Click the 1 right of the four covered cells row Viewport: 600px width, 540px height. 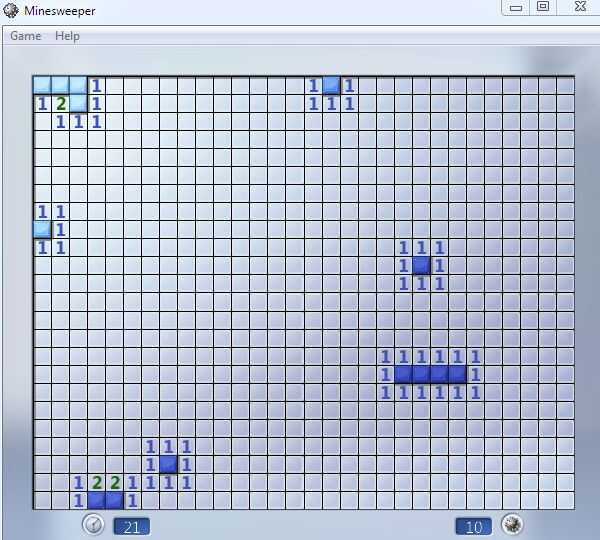click(x=476, y=374)
